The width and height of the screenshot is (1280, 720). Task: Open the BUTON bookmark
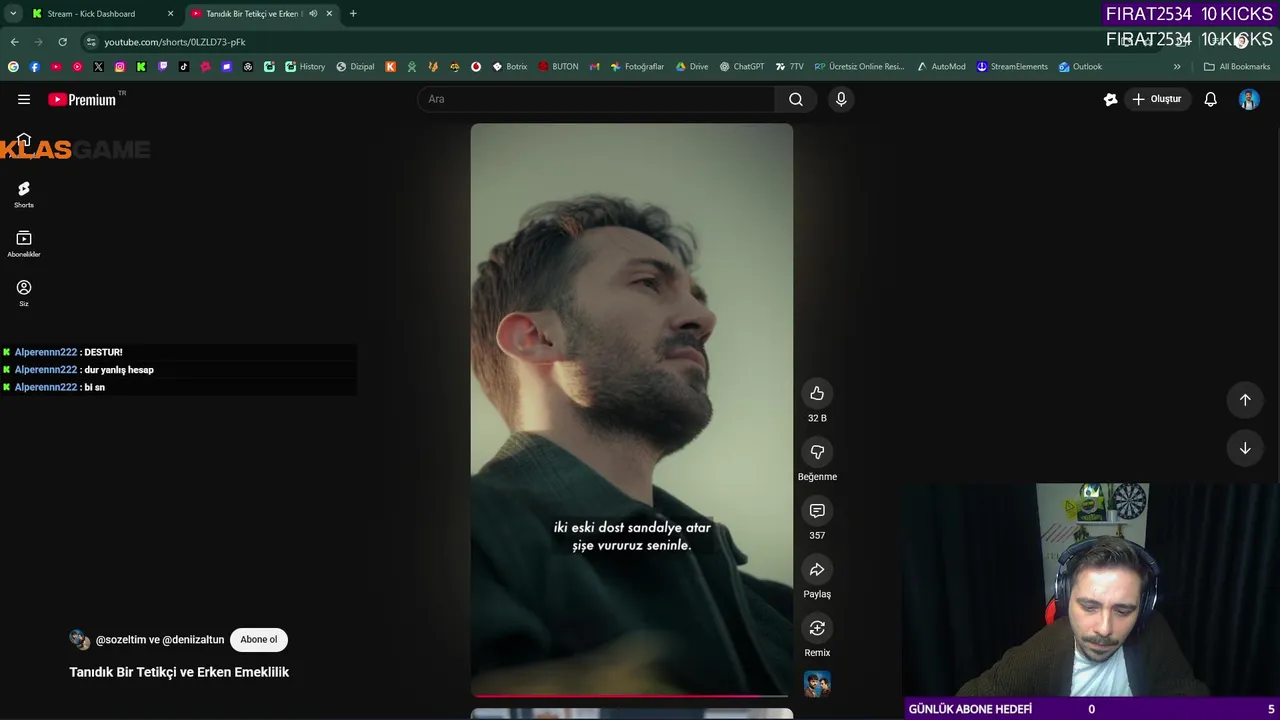558,67
